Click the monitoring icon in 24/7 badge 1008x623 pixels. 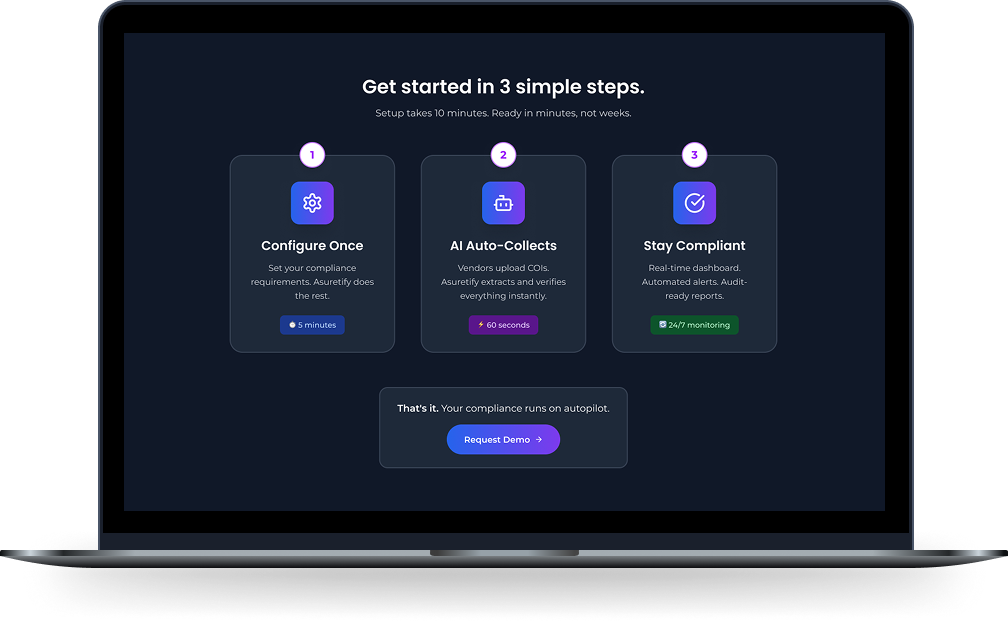(x=663, y=325)
